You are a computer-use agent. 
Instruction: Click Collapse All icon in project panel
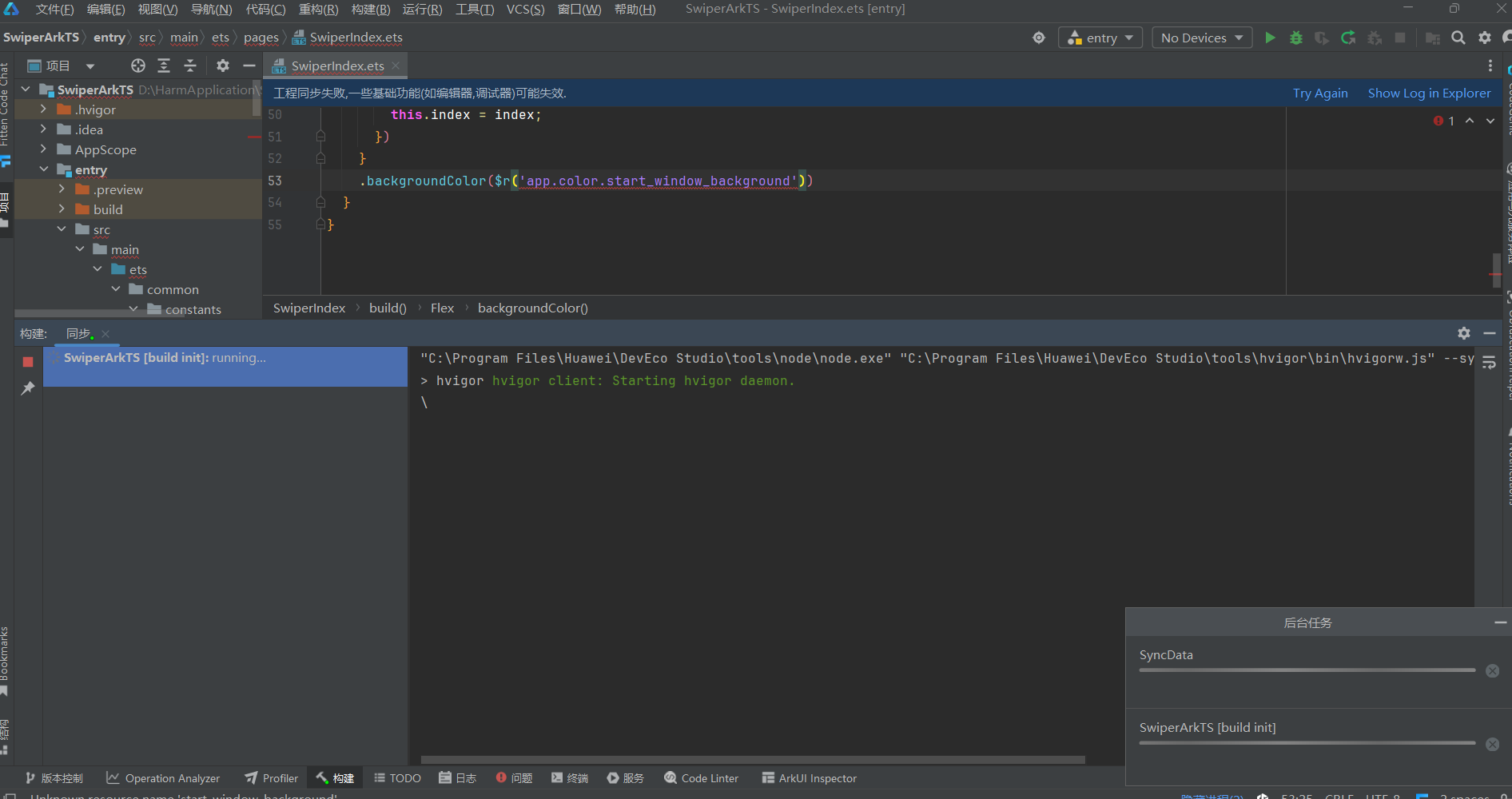[190, 66]
